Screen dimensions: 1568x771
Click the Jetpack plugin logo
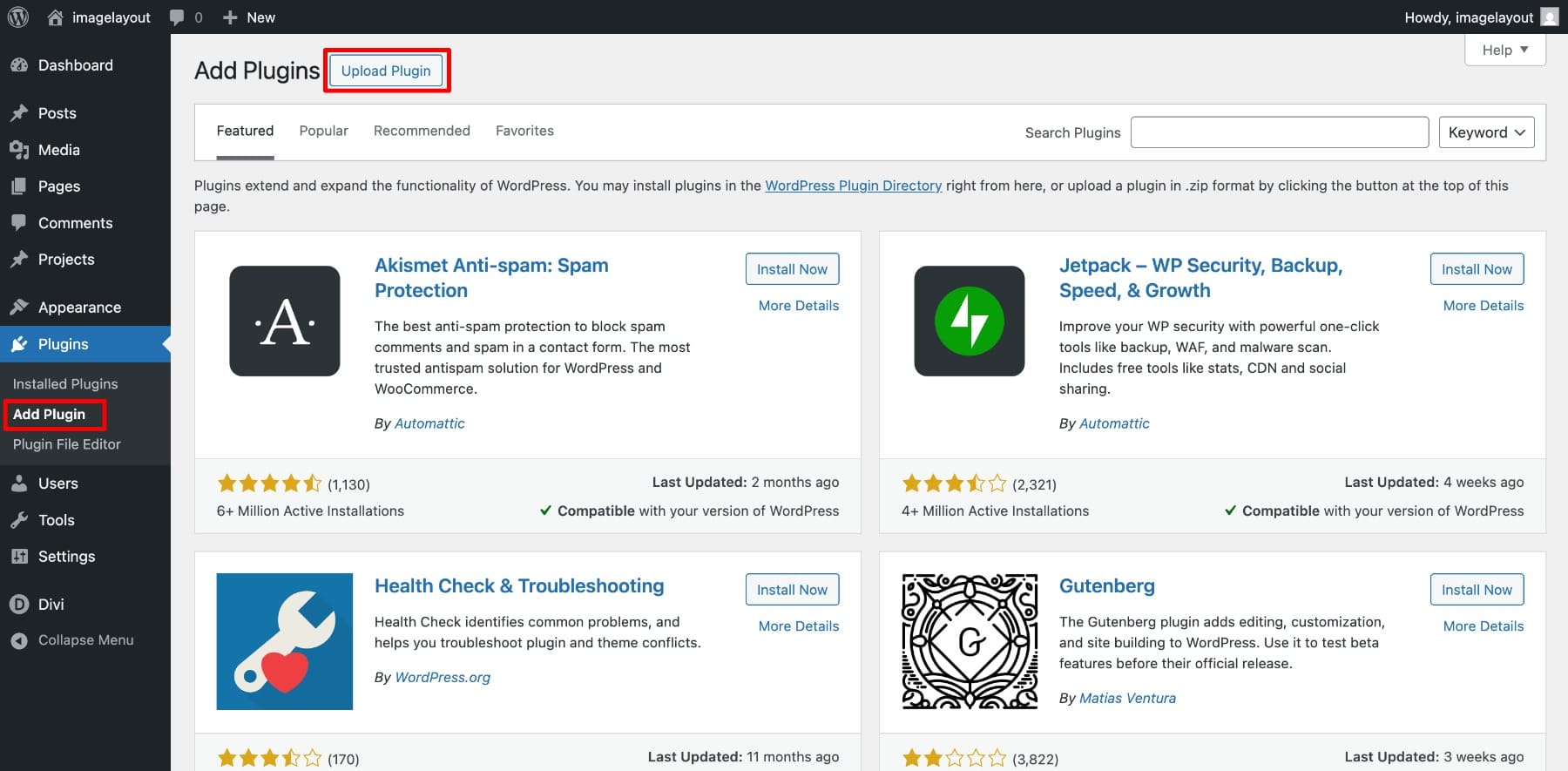970,321
